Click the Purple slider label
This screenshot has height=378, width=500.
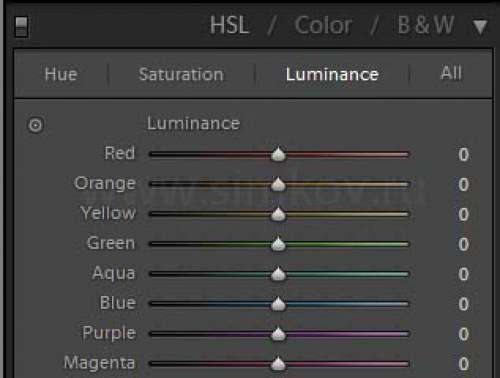(109, 333)
